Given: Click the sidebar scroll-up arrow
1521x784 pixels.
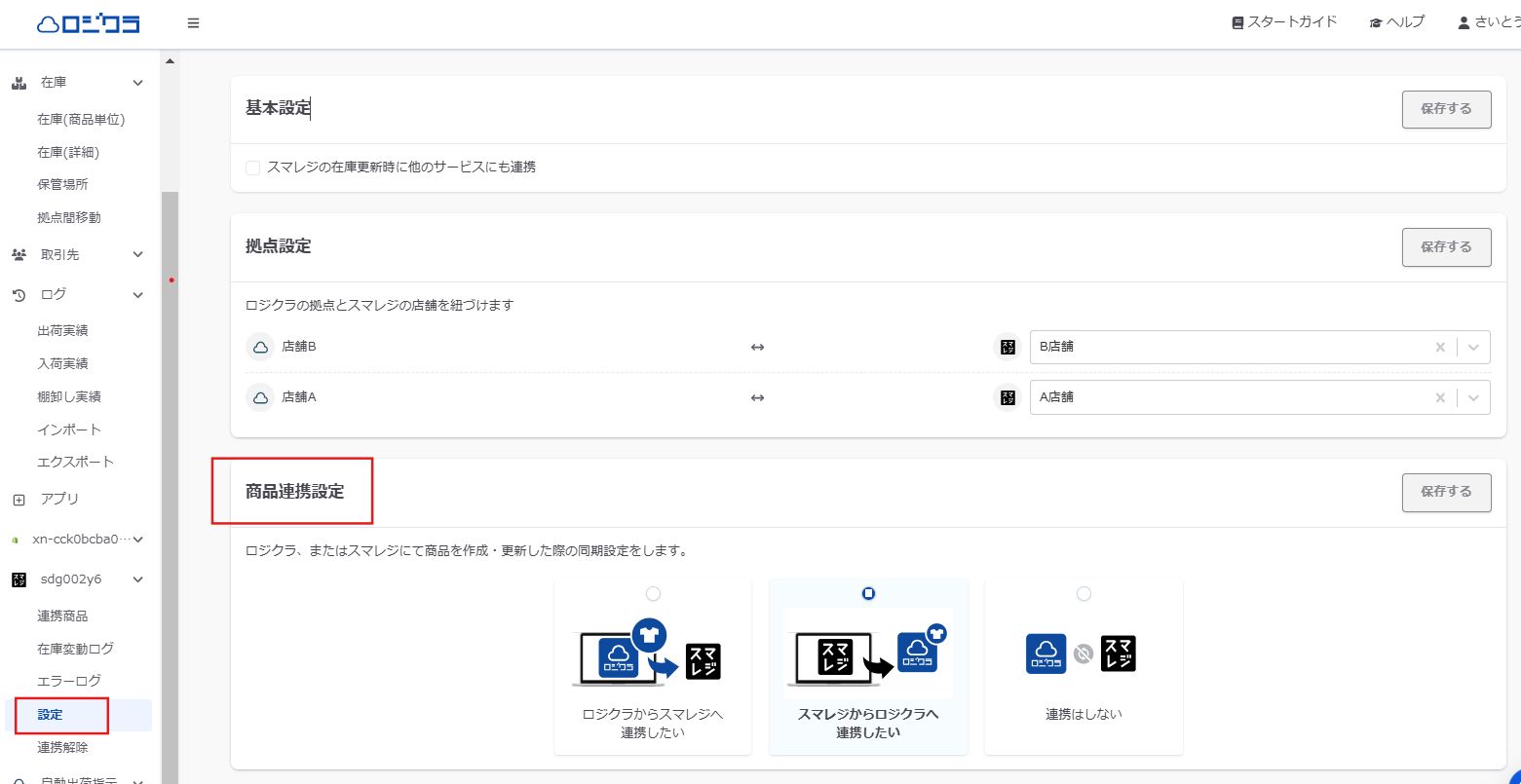Looking at the screenshot, I should (x=170, y=62).
